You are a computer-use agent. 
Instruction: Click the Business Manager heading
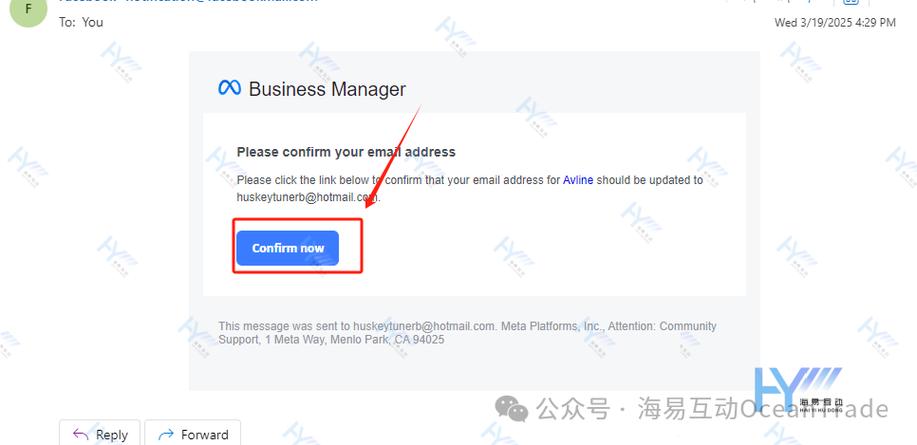pos(327,89)
